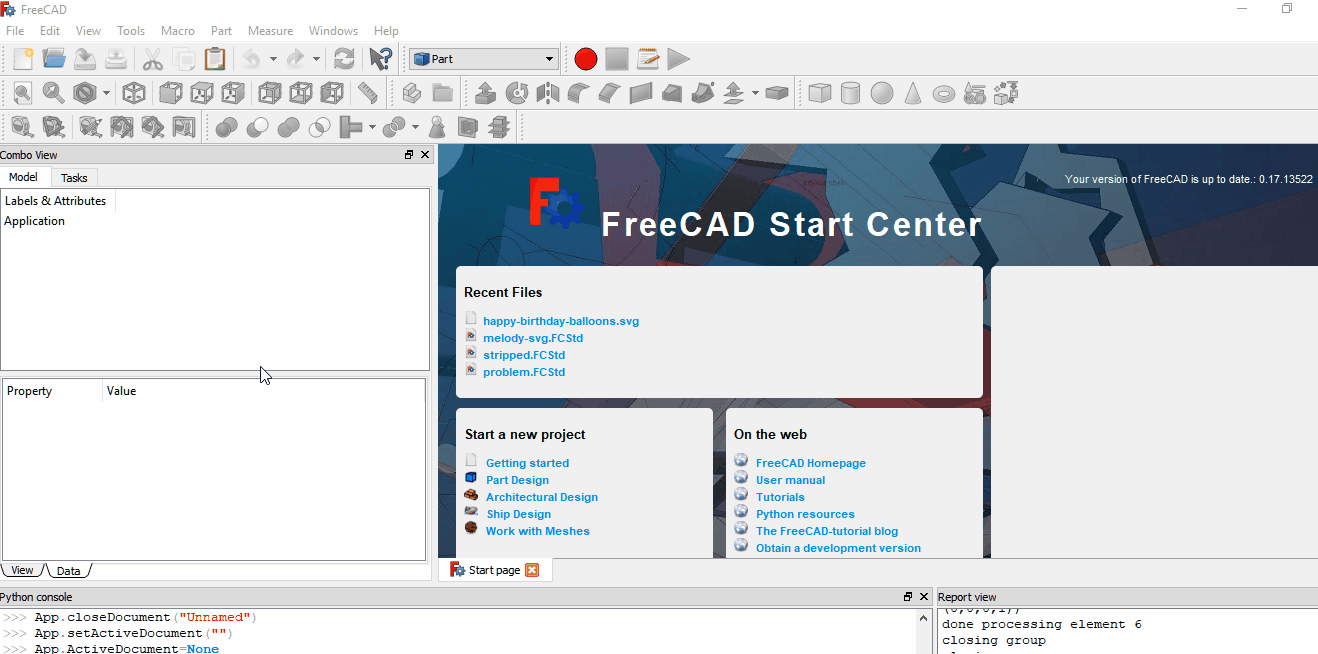This screenshot has height=654, width=1318.
Task: Open the Measure menu
Action: (270, 30)
